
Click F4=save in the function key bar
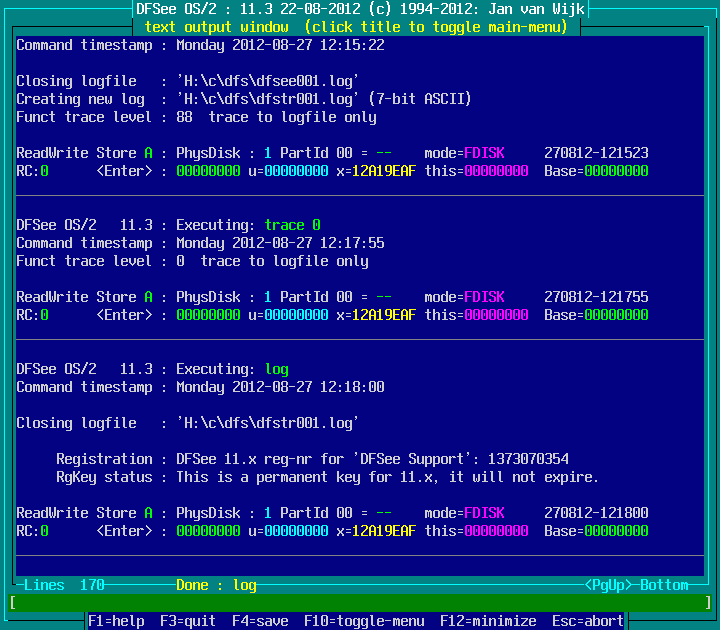click(x=260, y=621)
